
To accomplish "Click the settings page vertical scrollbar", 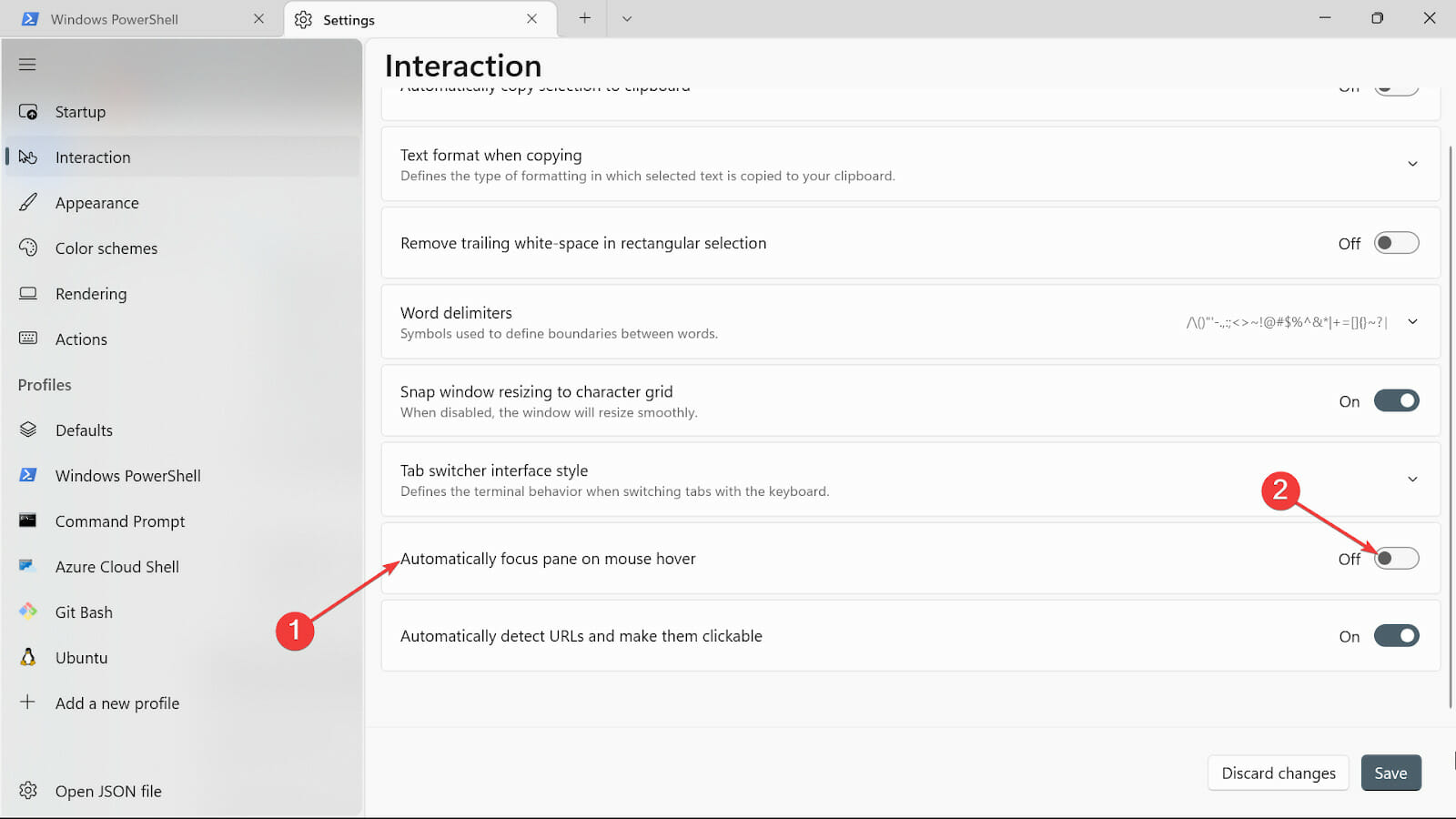I will click(1451, 426).
